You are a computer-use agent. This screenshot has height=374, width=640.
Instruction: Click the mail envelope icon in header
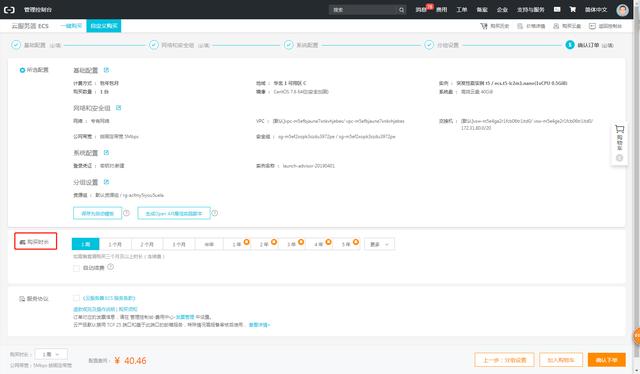tap(557, 9)
